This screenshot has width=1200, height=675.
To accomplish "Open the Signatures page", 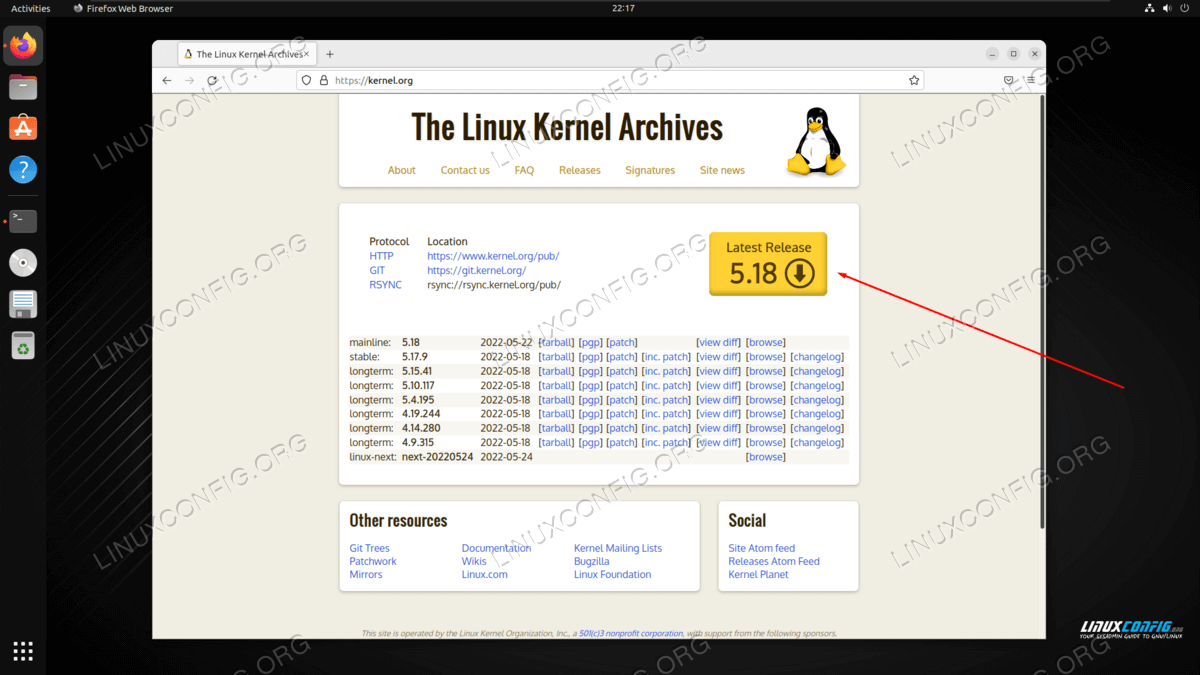I will click(x=650, y=170).
